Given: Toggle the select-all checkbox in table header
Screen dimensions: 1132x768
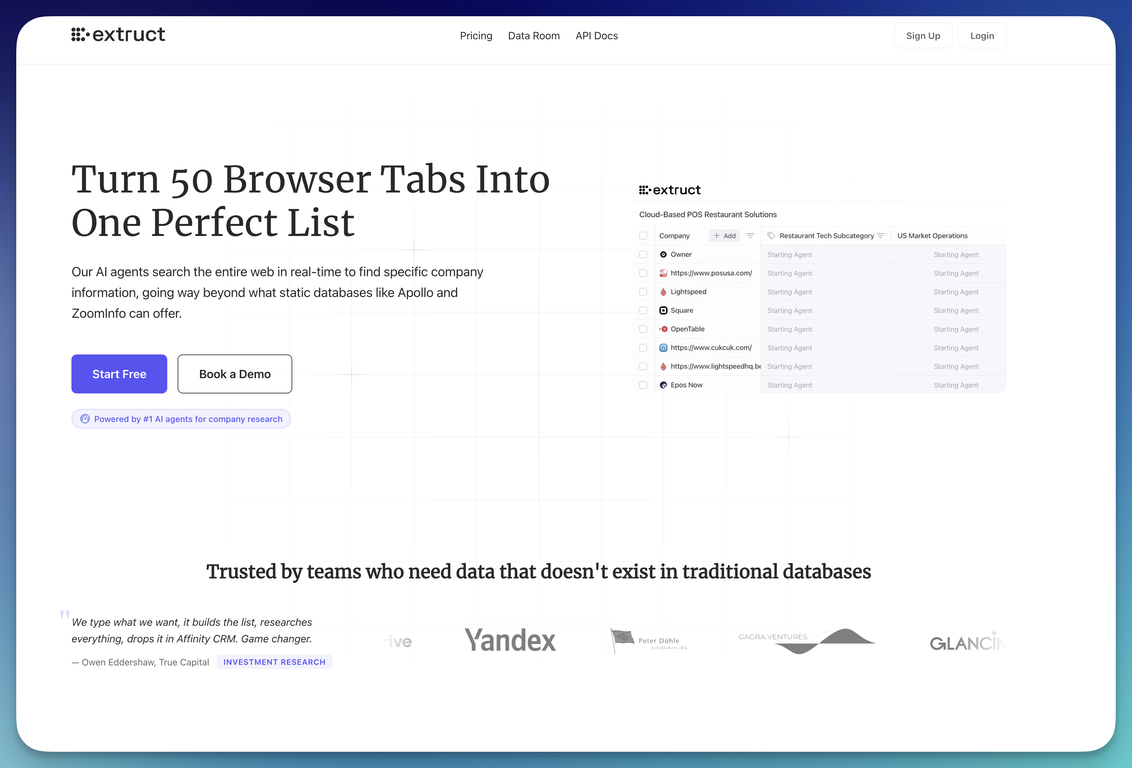Looking at the screenshot, I should tap(643, 236).
